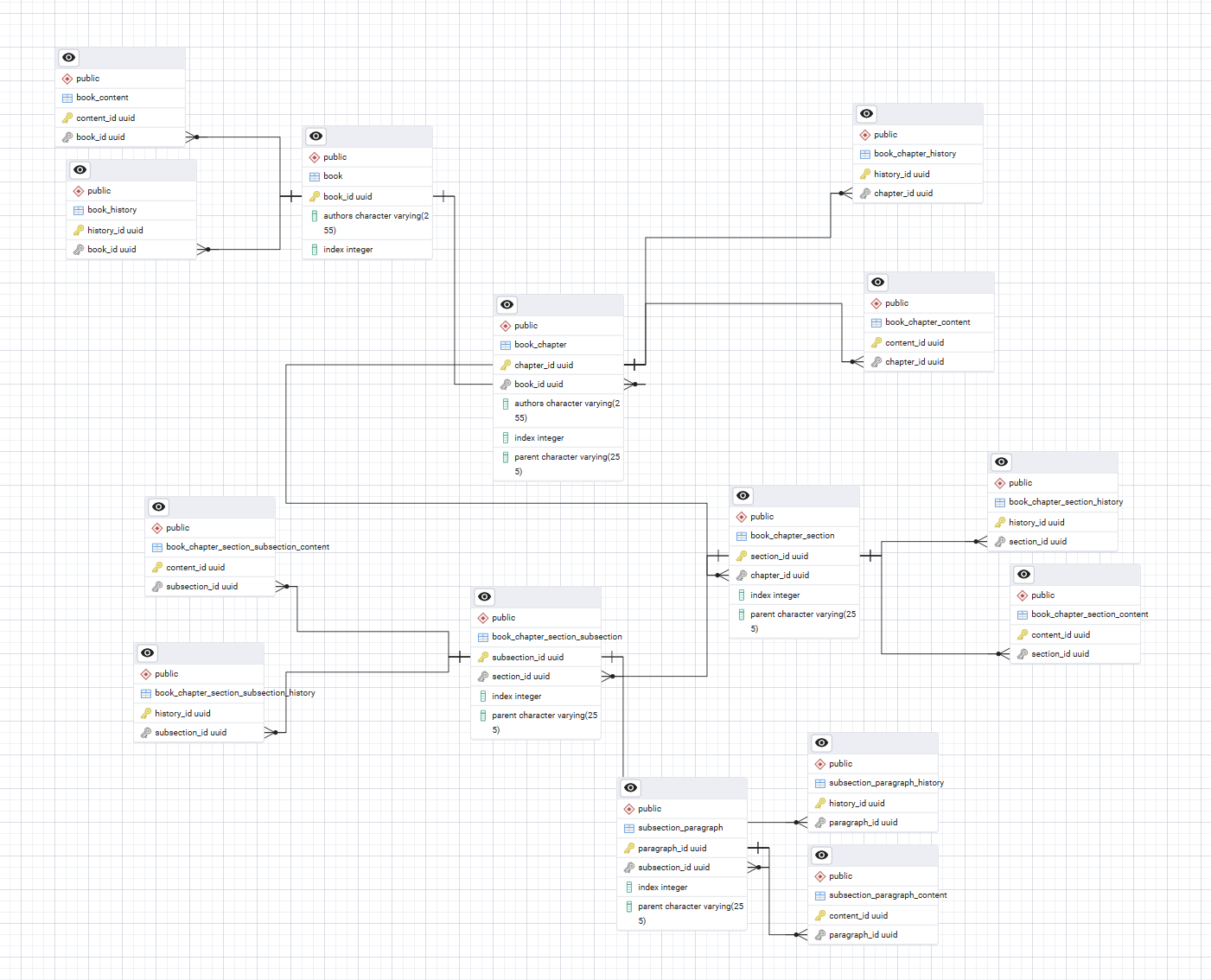This screenshot has width=1211, height=980.
Task: Click the primary key icon for content_id in book_content
Action: (x=67, y=118)
